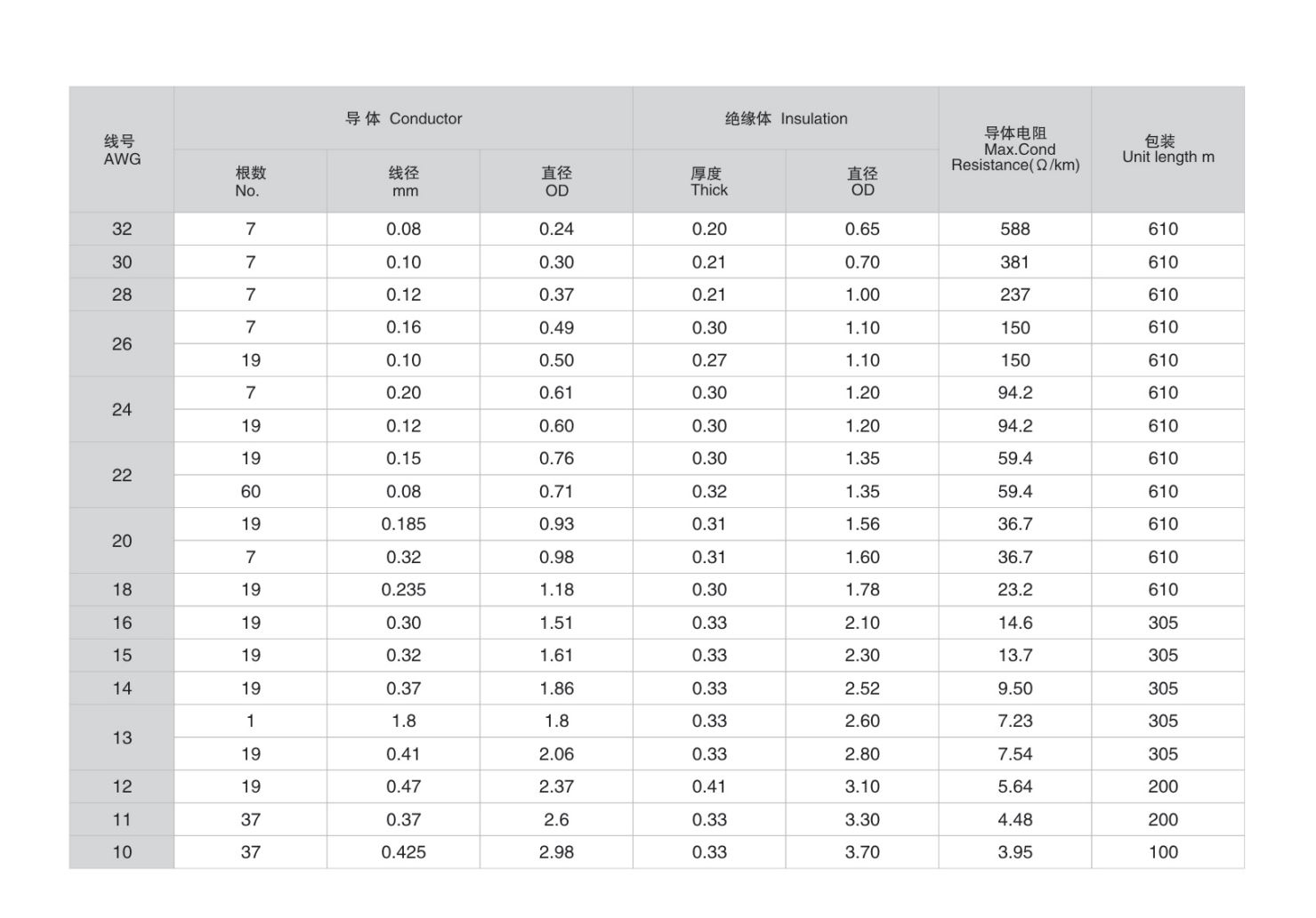The height and width of the screenshot is (918, 1316).
Task: Select the 3.70 insulation diameter cell
Action: coord(862,852)
